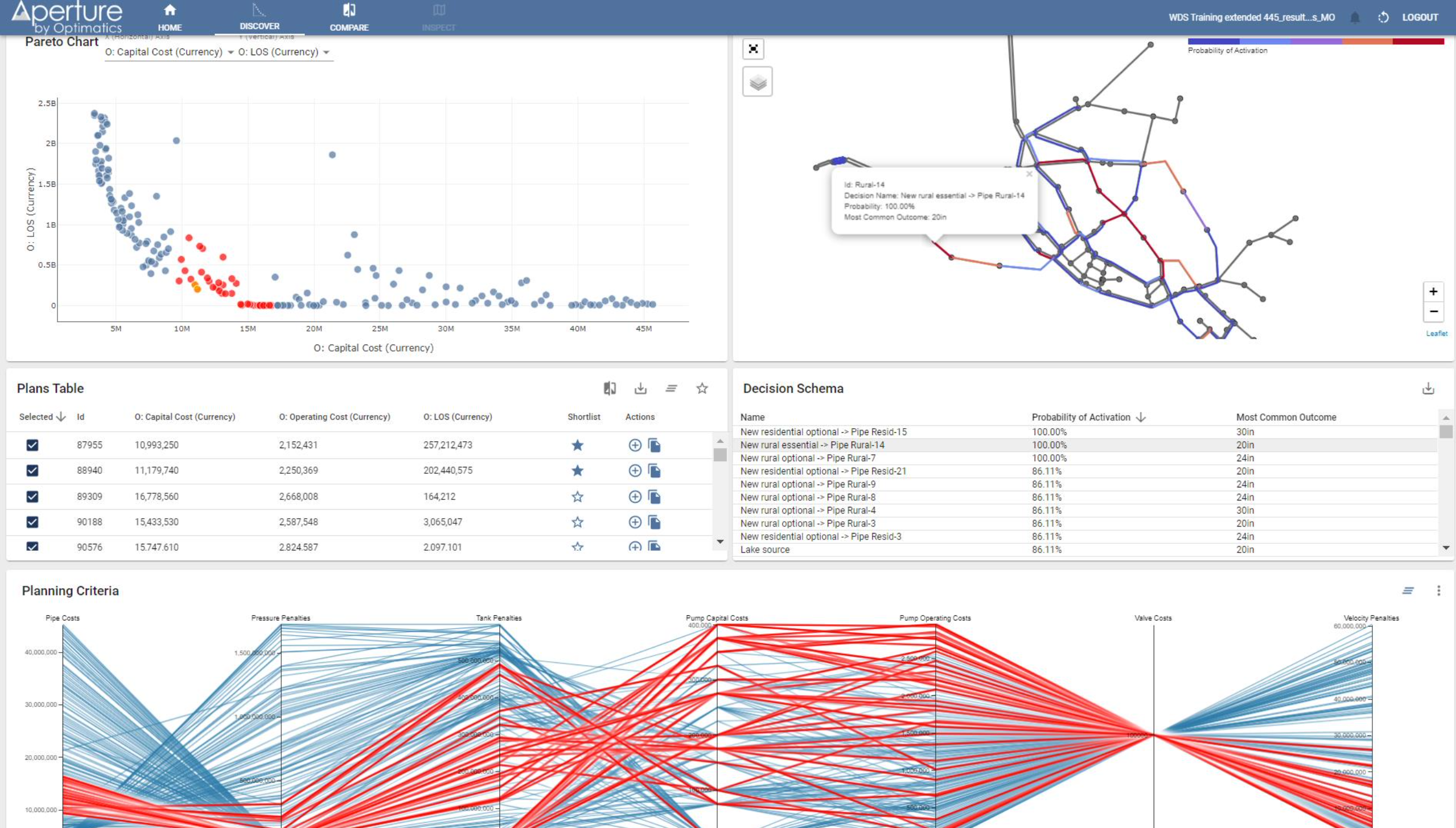Toggle the checkbox for plan 90188
This screenshot has height=828, width=1456.
pos(32,522)
